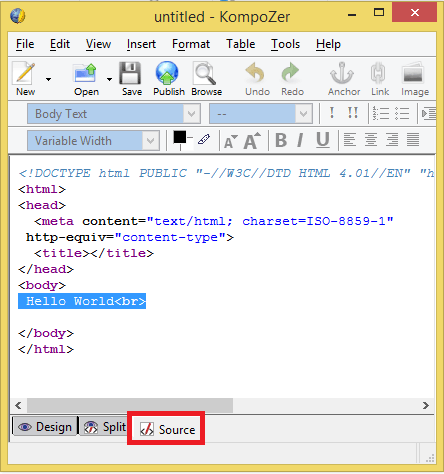Viewport: 444px width, 474px height.
Task: Click the Open file button
Action: click(86, 79)
